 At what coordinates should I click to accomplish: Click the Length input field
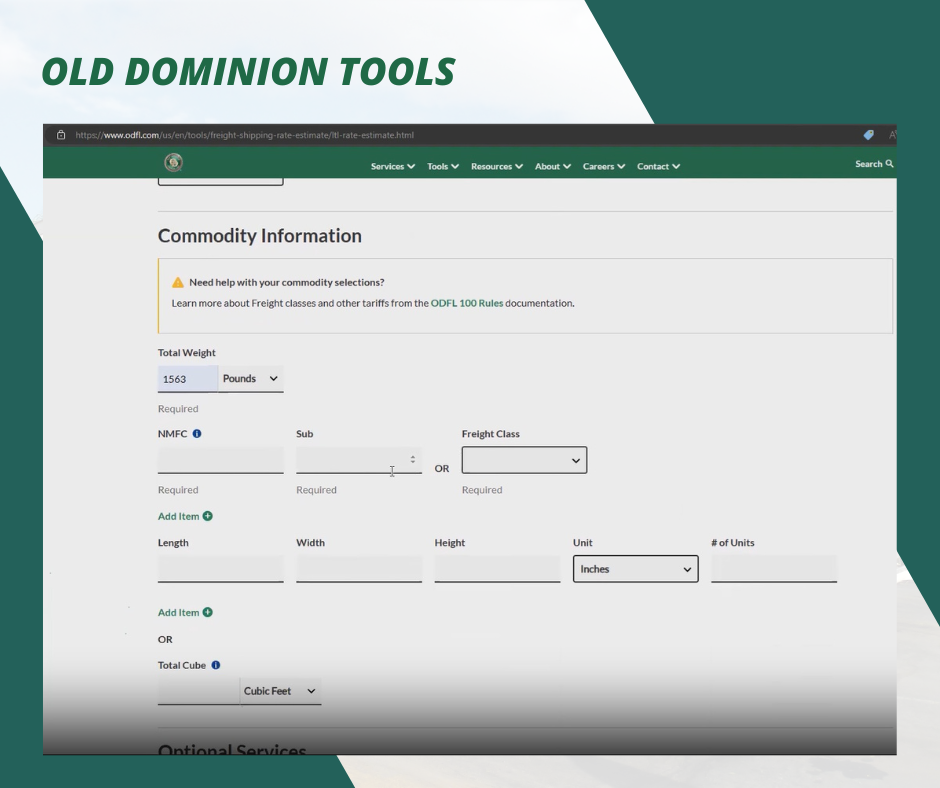221,569
